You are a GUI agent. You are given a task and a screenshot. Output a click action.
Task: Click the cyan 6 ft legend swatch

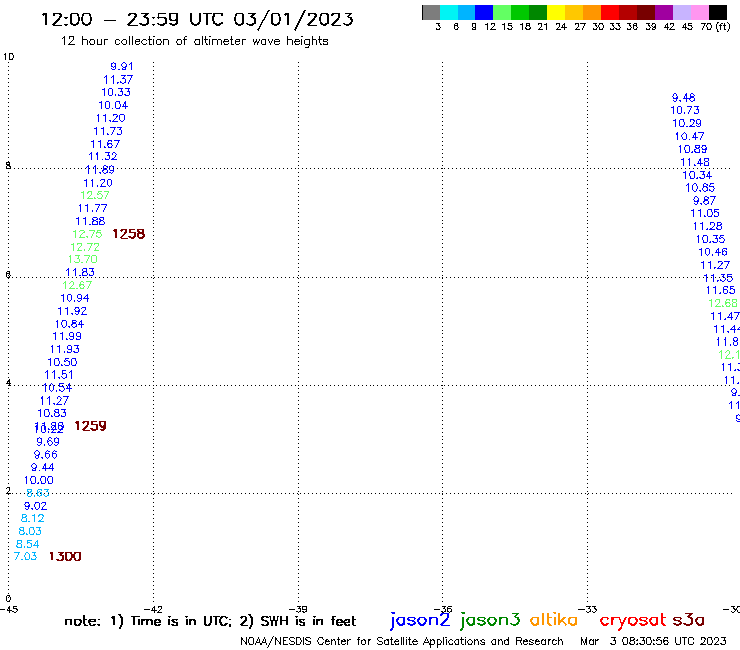[449, 12]
